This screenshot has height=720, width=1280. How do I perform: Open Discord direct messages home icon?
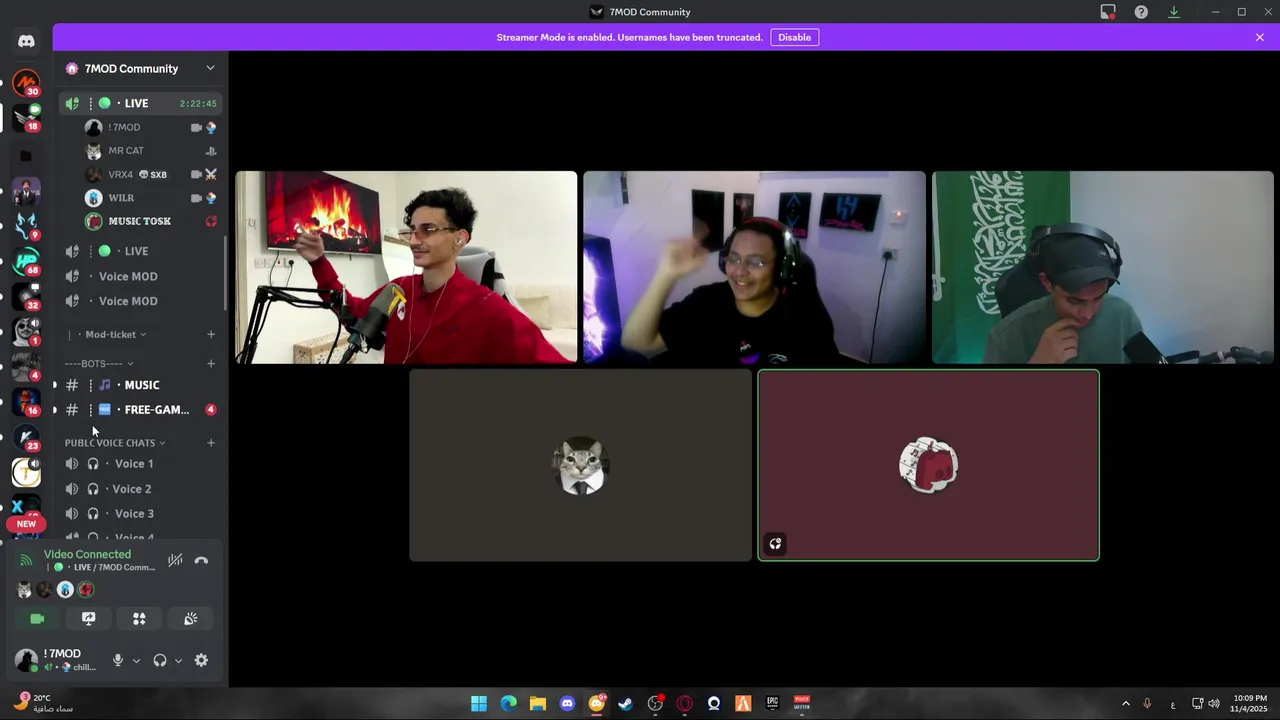(x=26, y=41)
